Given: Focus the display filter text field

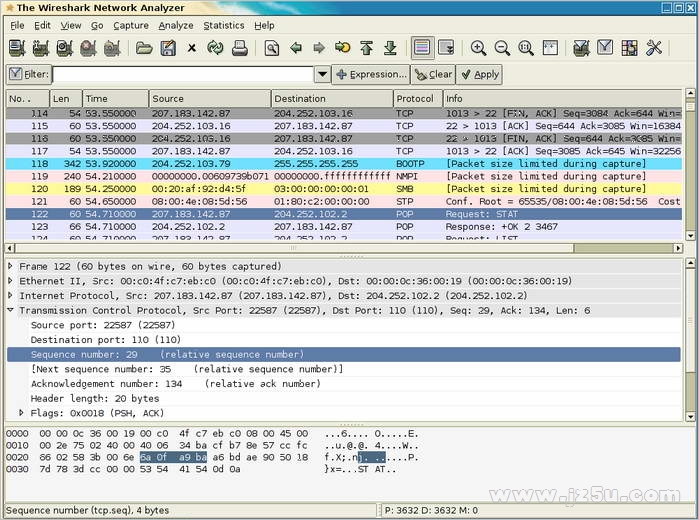Looking at the screenshot, I should (x=183, y=74).
